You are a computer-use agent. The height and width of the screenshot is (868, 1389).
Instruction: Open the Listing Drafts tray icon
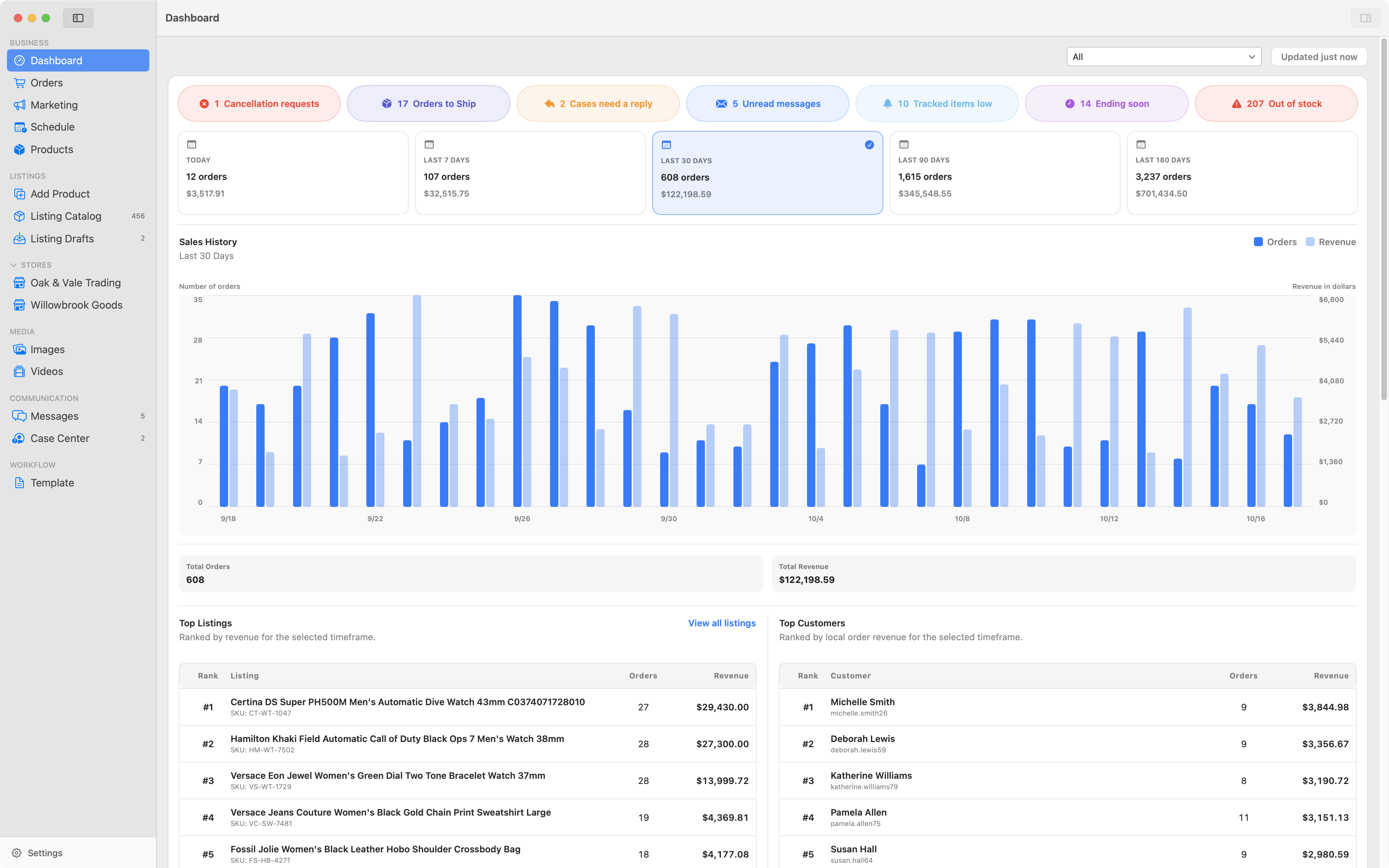pyautogui.click(x=19, y=238)
